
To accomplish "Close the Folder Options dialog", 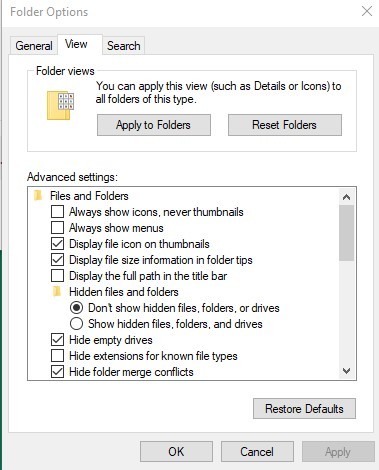I will point(367,11).
